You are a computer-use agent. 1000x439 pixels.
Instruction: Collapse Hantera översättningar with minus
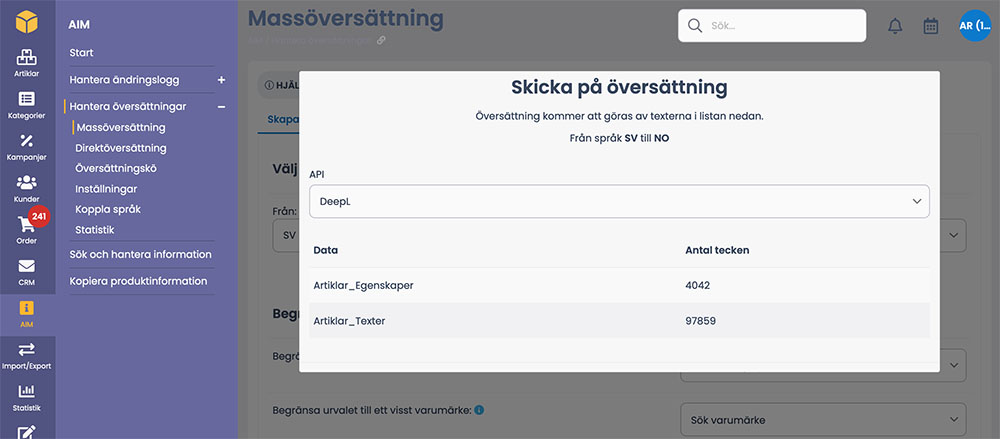(x=221, y=106)
